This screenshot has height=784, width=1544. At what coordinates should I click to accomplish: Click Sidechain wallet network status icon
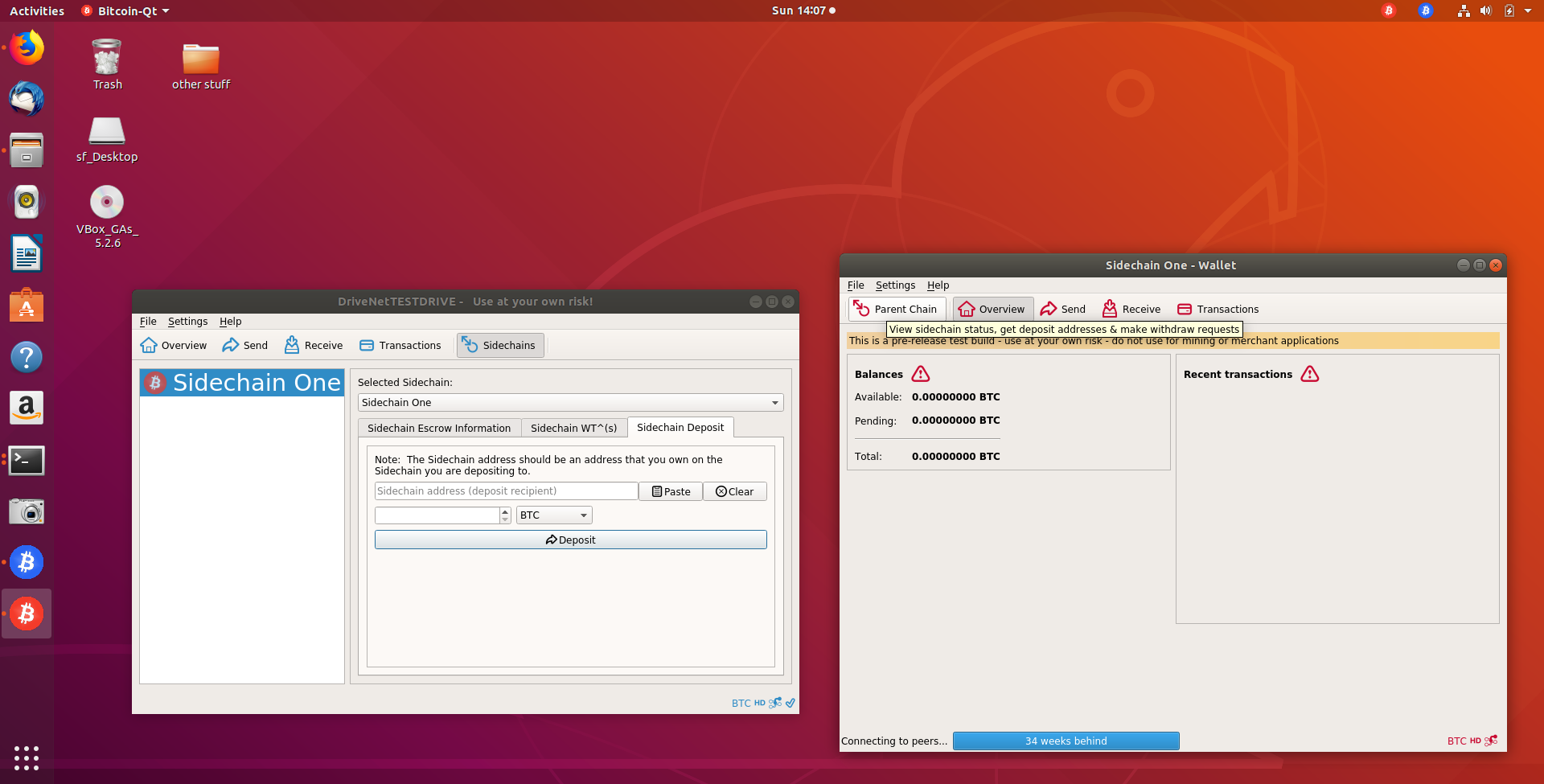(x=1491, y=741)
